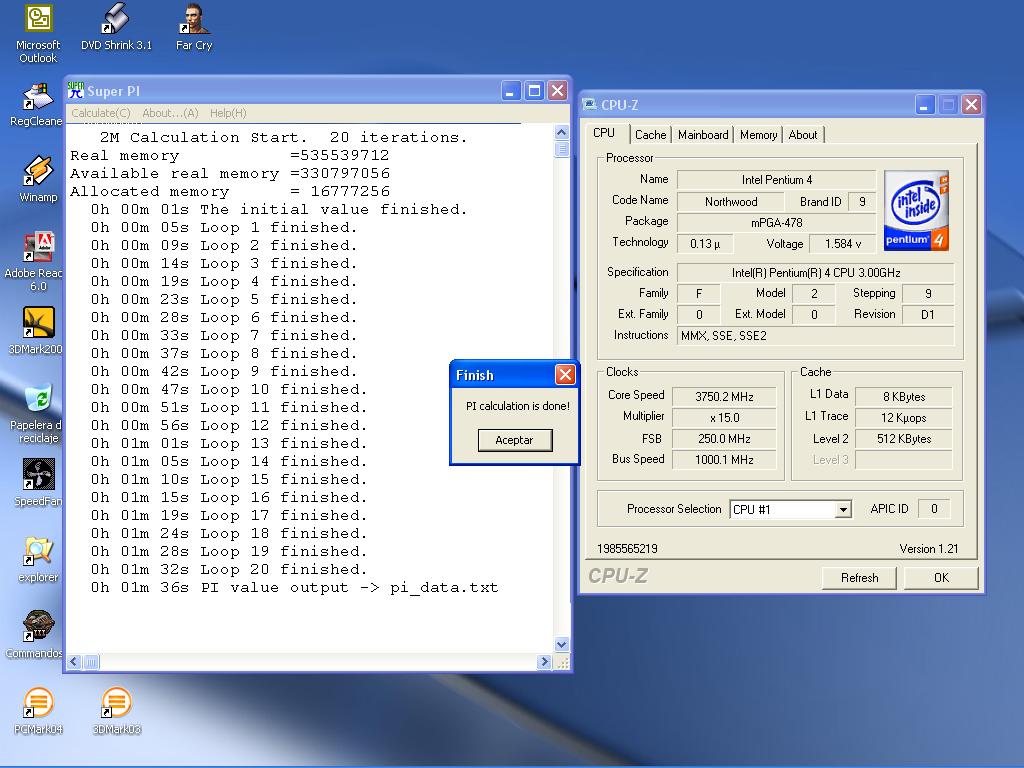Click the Refresh button in CPU-Z

859,578
